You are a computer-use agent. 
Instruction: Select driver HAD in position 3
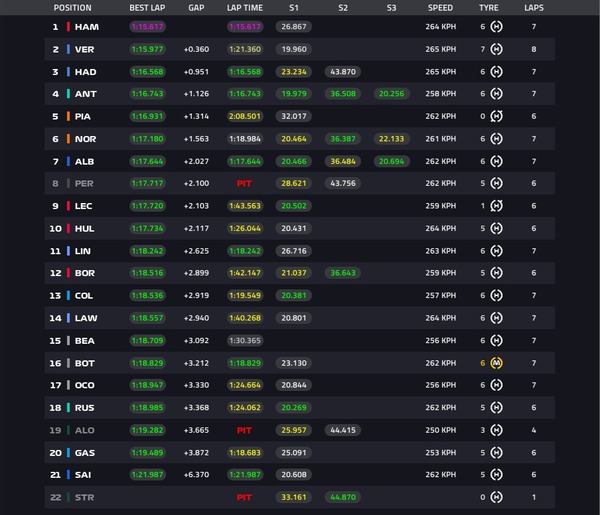[86, 72]
